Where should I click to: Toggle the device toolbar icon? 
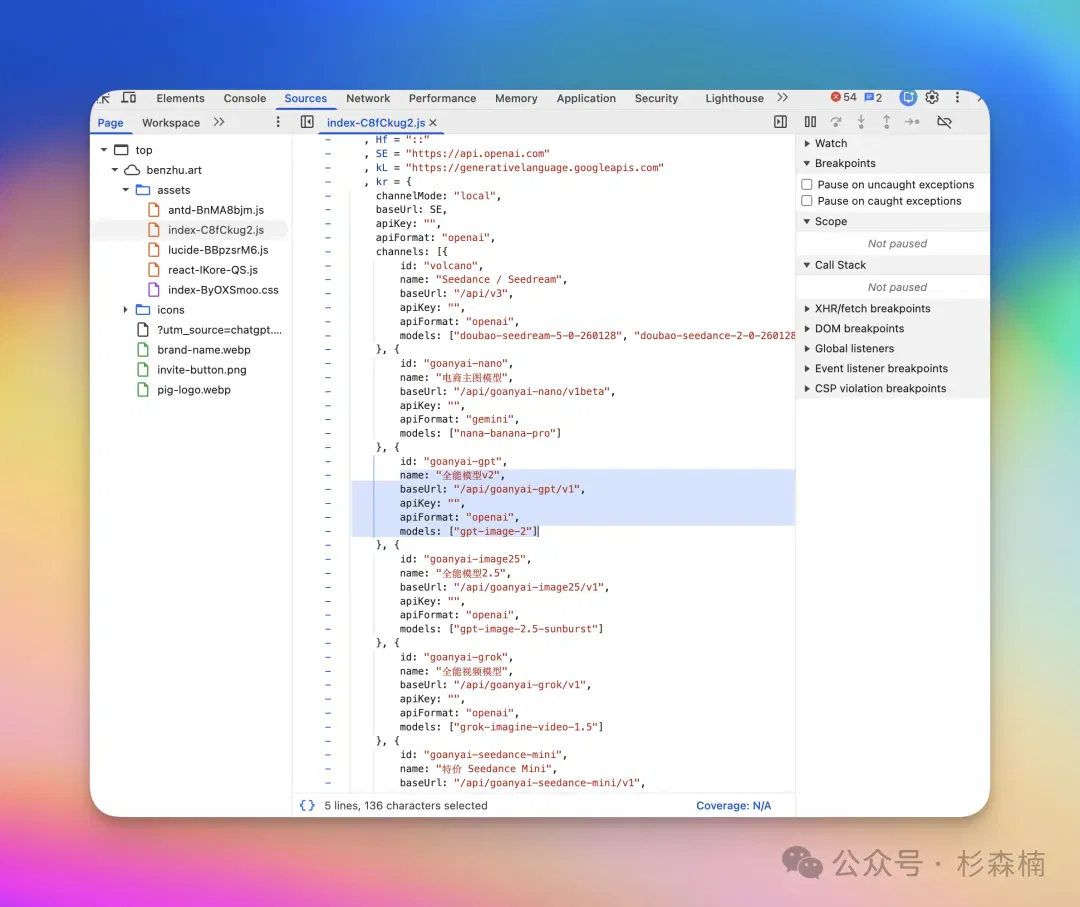coord(129,98)
